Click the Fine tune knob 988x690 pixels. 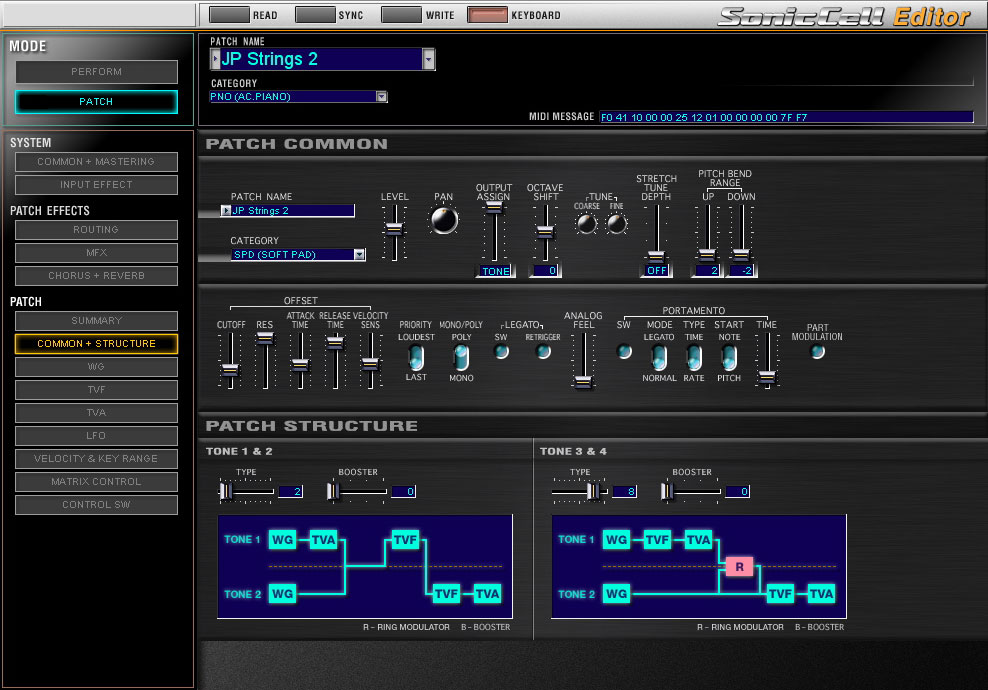pyautogui.click(x=616, y=224)
